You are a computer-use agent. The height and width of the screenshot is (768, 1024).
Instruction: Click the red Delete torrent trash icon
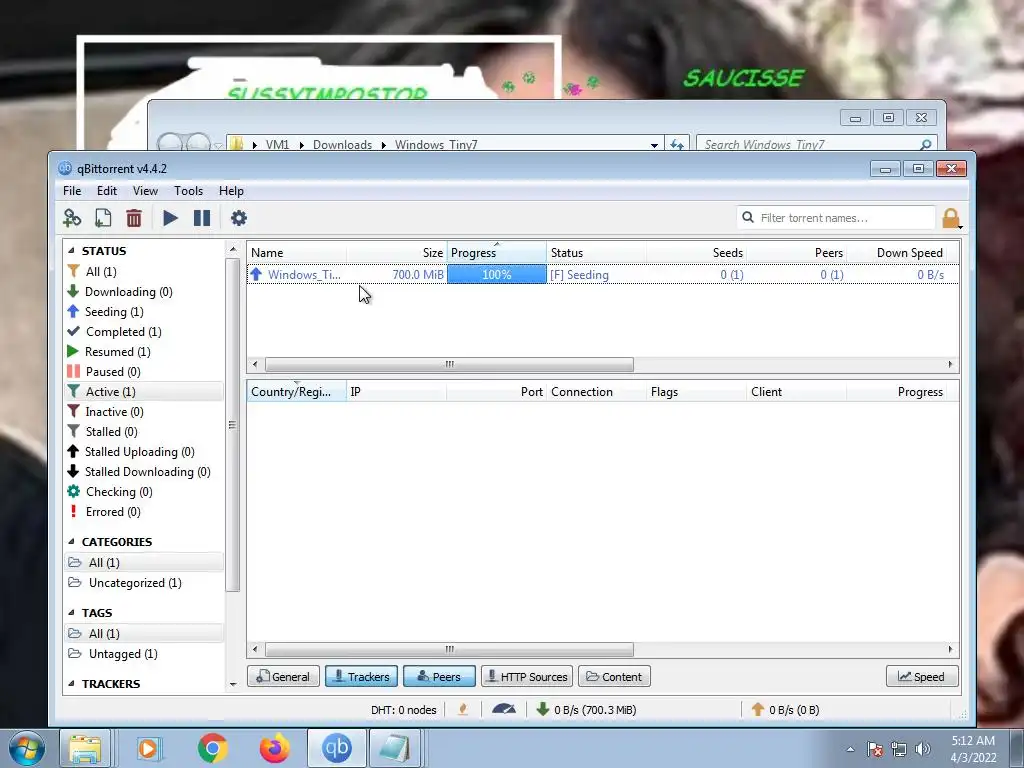134,218
